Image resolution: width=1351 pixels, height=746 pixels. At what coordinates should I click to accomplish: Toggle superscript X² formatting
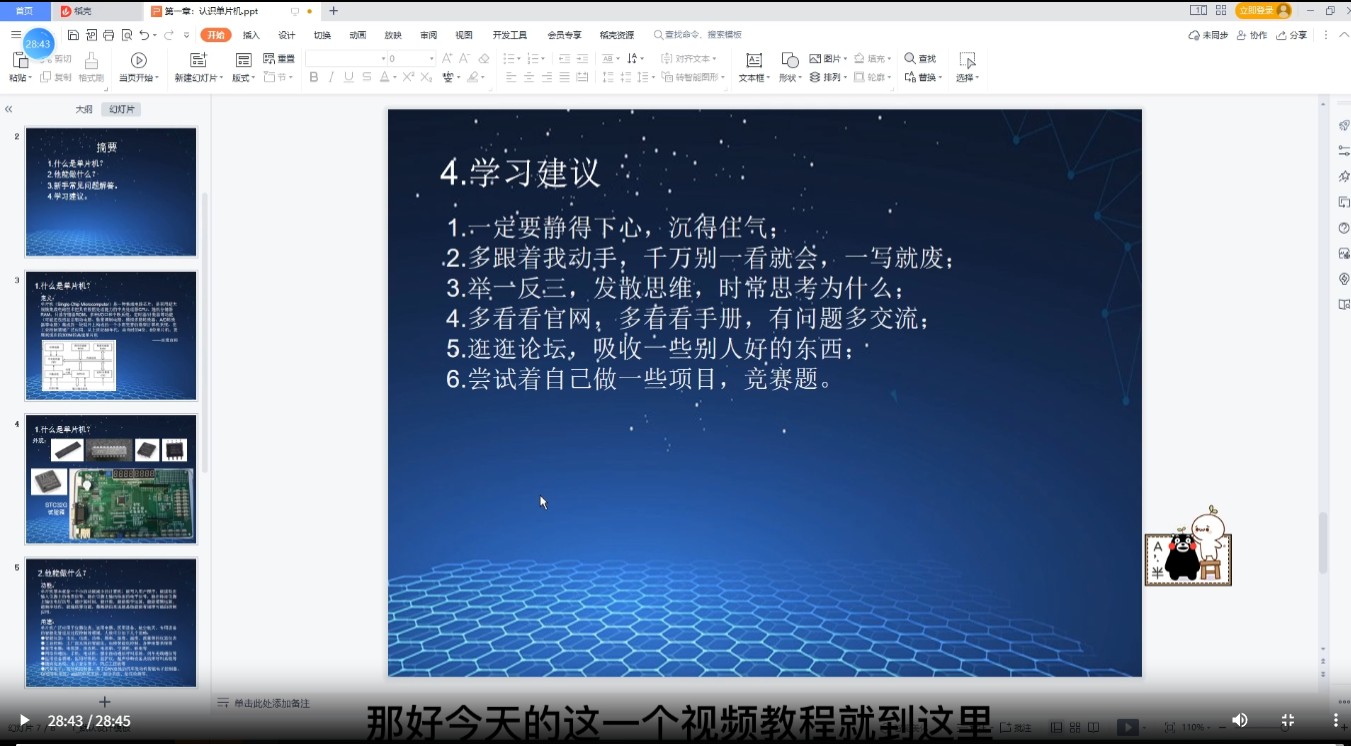click(407, 77)
